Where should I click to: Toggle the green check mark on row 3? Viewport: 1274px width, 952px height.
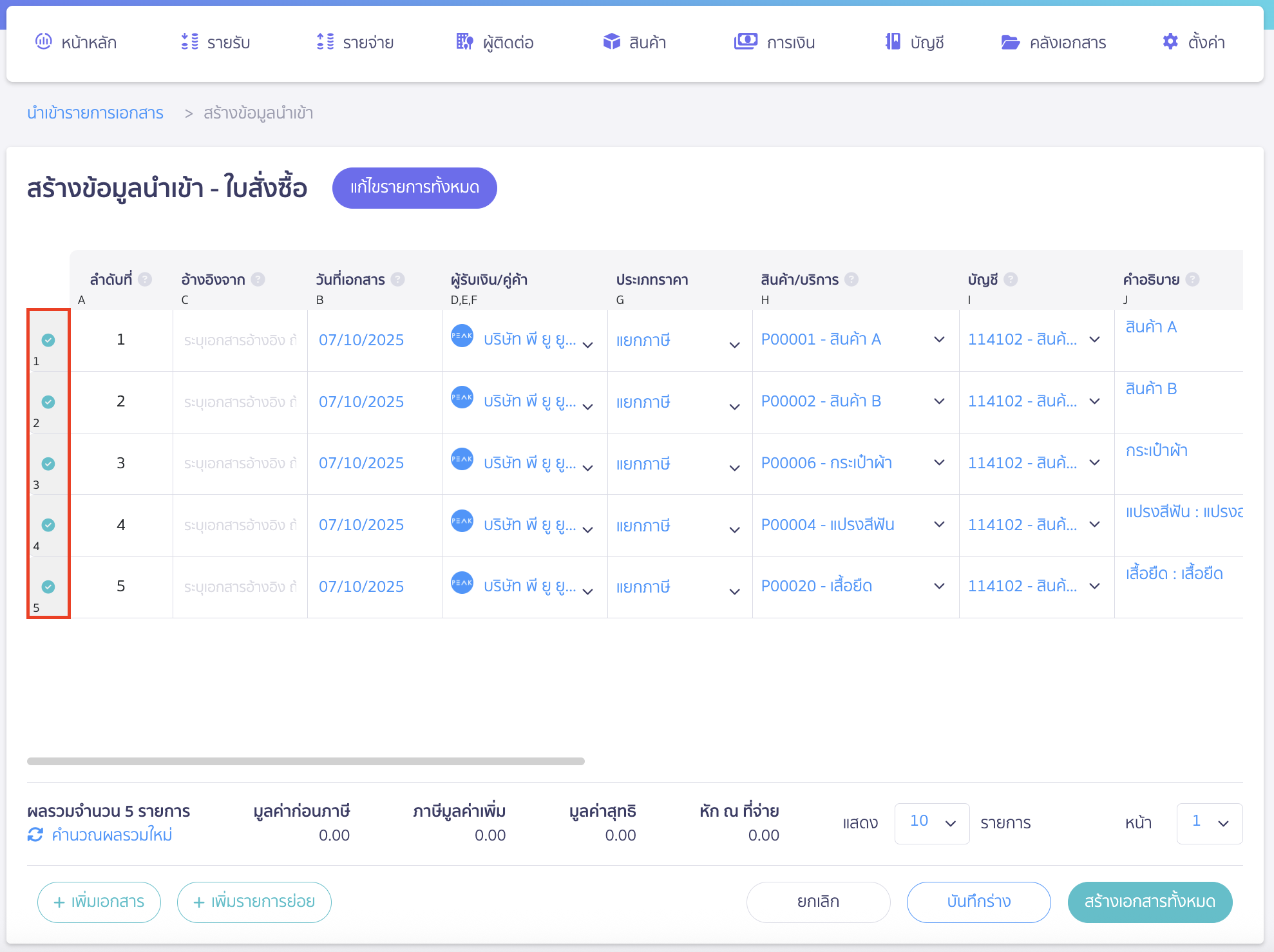[48, 464]
